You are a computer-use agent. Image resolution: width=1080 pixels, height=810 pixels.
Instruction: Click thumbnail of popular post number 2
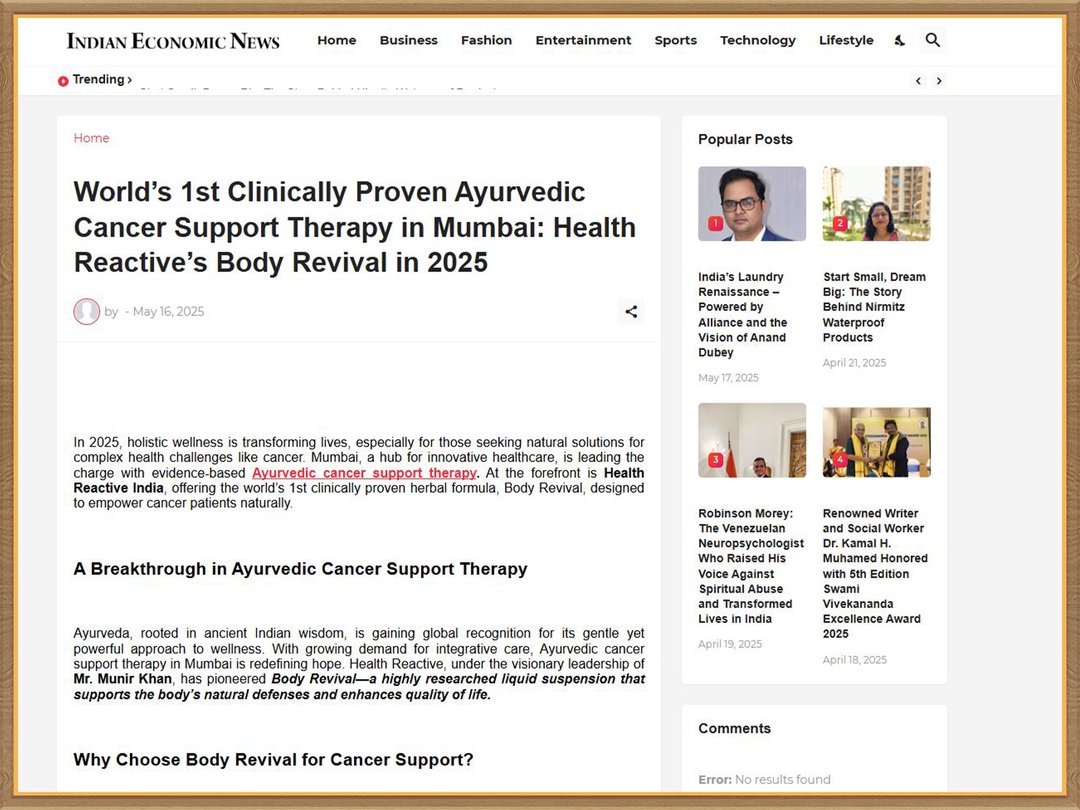[876, 203]
